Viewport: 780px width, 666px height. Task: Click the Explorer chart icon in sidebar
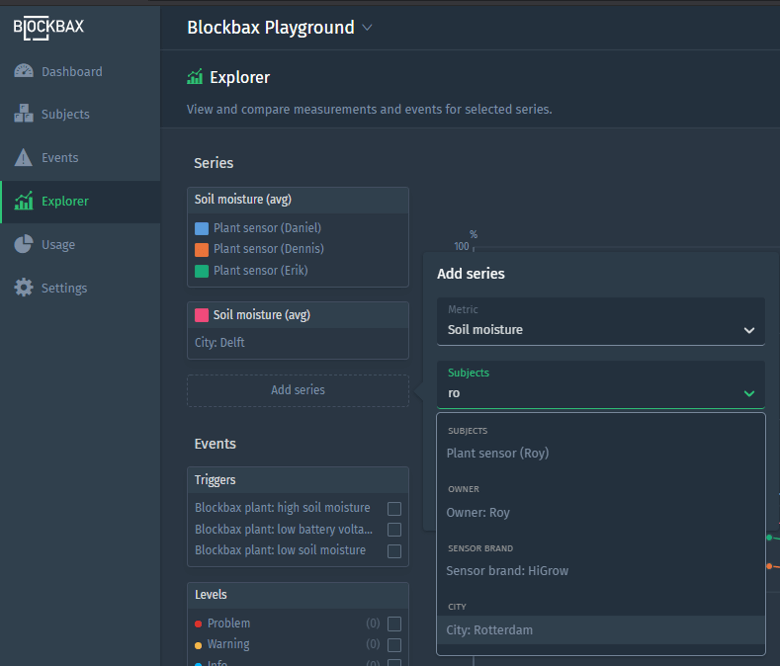pyautogui.click(x=23, y=201)
